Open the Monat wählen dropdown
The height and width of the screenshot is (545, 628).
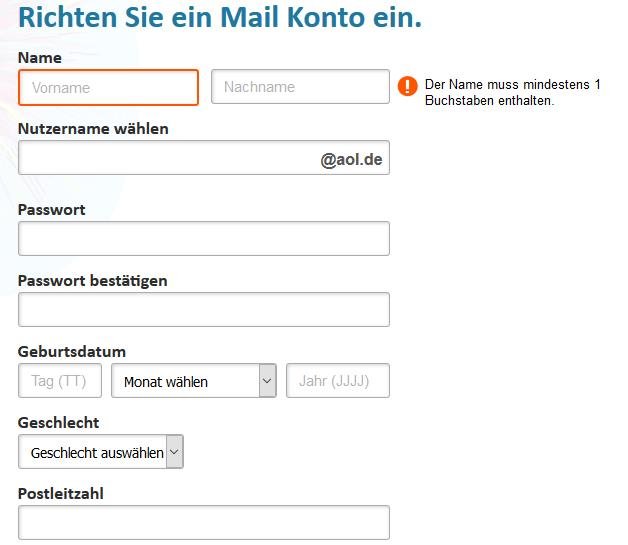pyautogui.click(x=194, y=381)
